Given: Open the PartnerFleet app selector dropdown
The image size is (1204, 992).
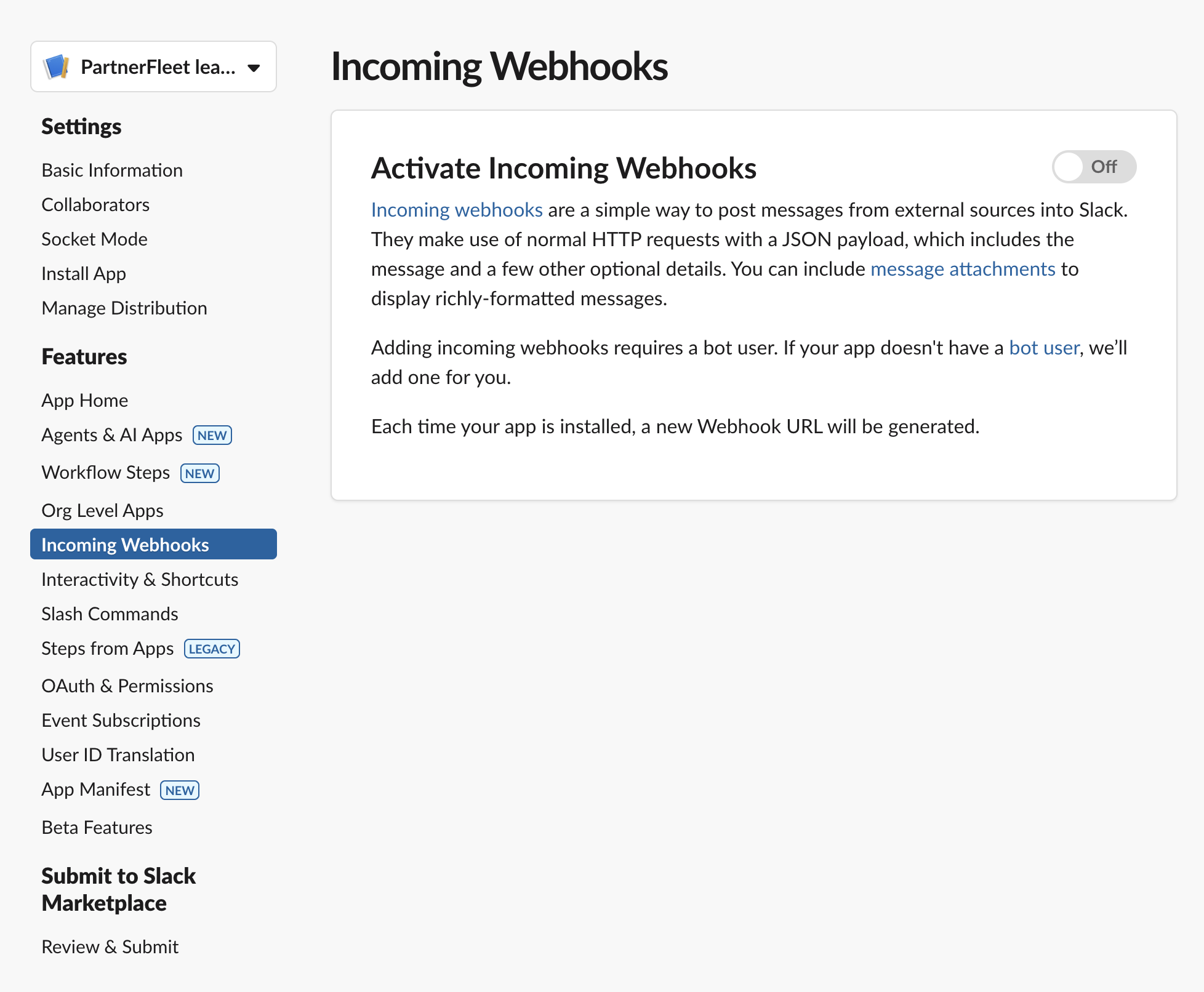Looking at the screenshot, I should (153, 66).
